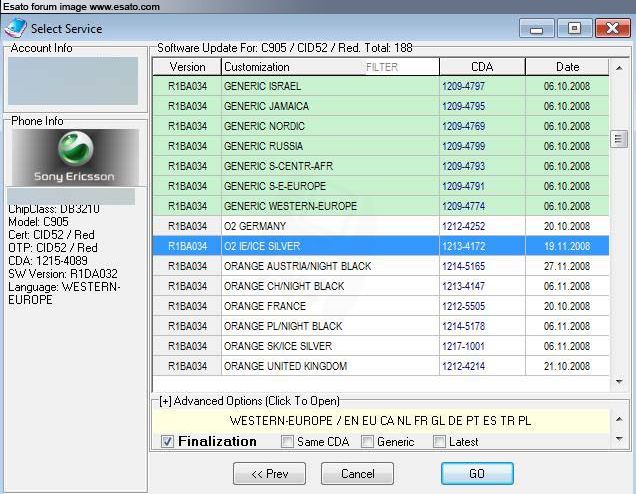Click the language box scroll down arrow

coord(619,438)
